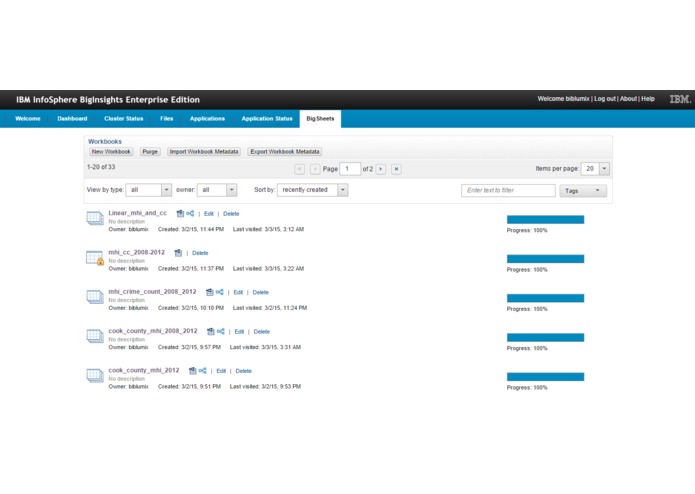
Task: Switch to Cluster Status tab
Action: click(x=124, y=119)
